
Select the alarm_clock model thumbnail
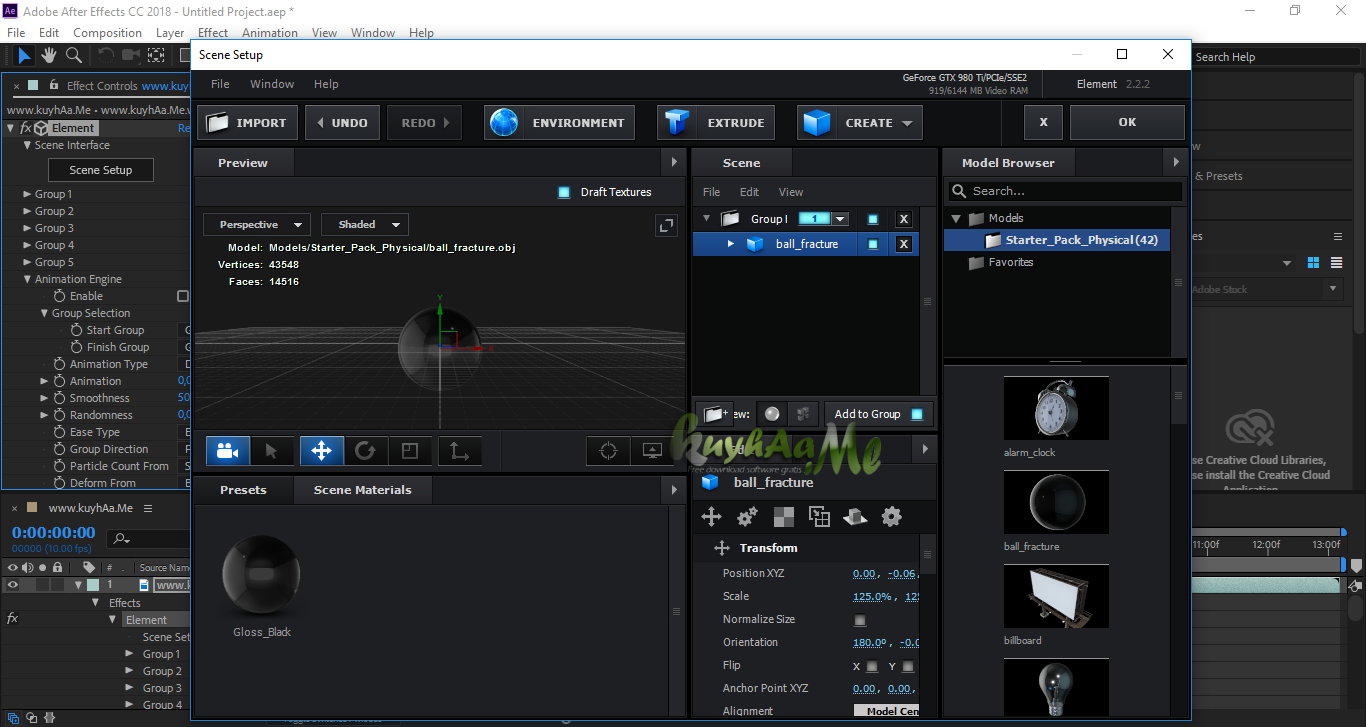click(x=1056, y=408)
